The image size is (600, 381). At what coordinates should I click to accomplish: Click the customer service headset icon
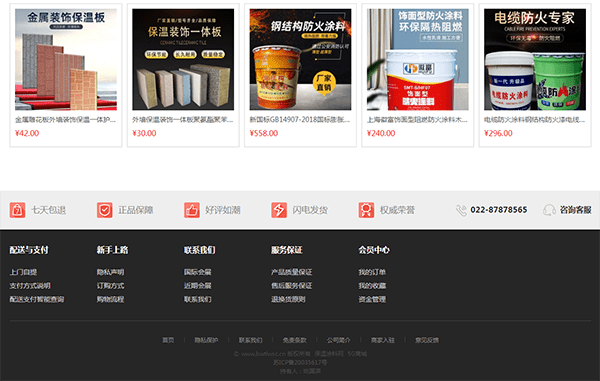tap(549, 210)
